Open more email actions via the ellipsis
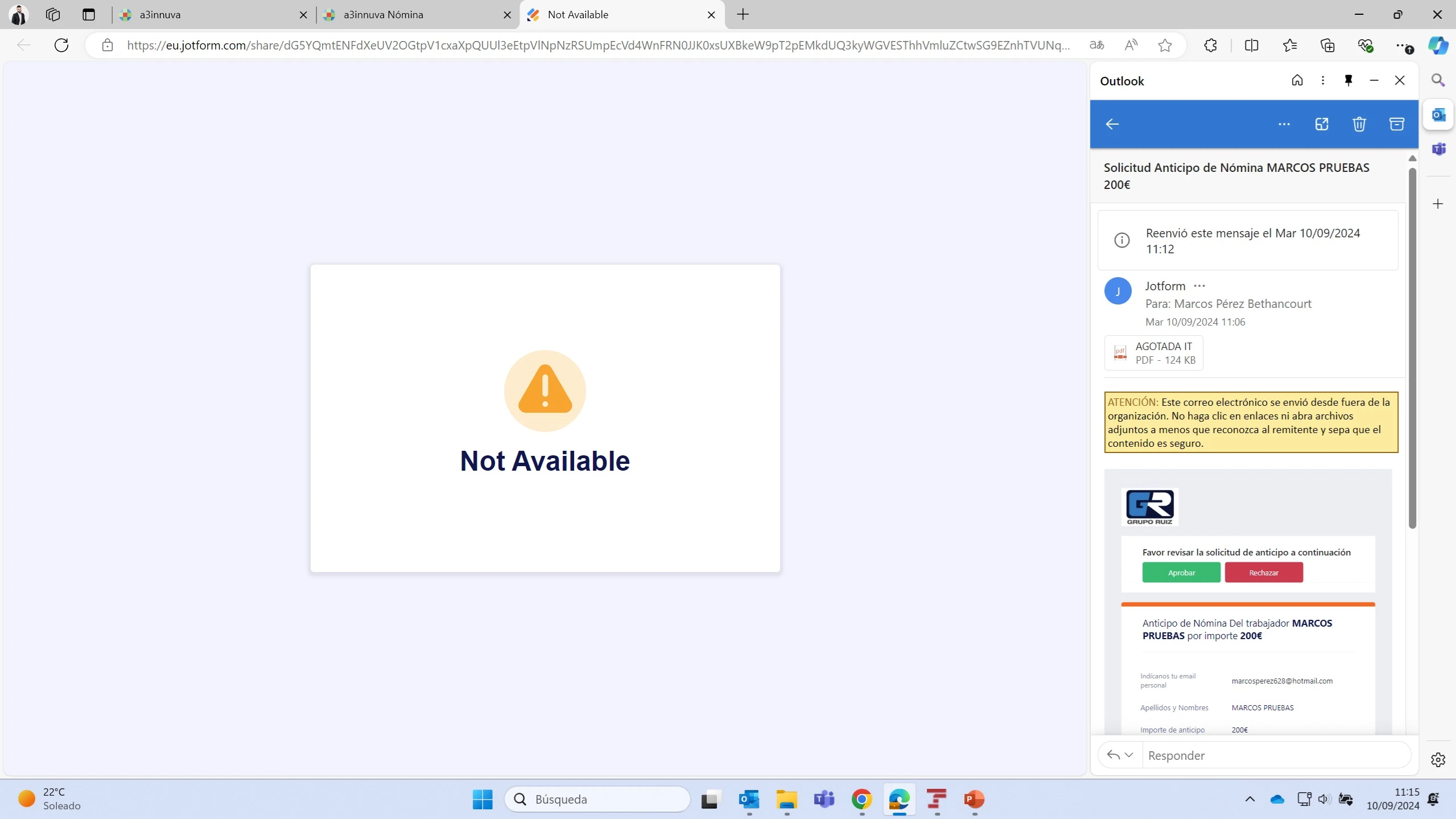 (1284, 124)
